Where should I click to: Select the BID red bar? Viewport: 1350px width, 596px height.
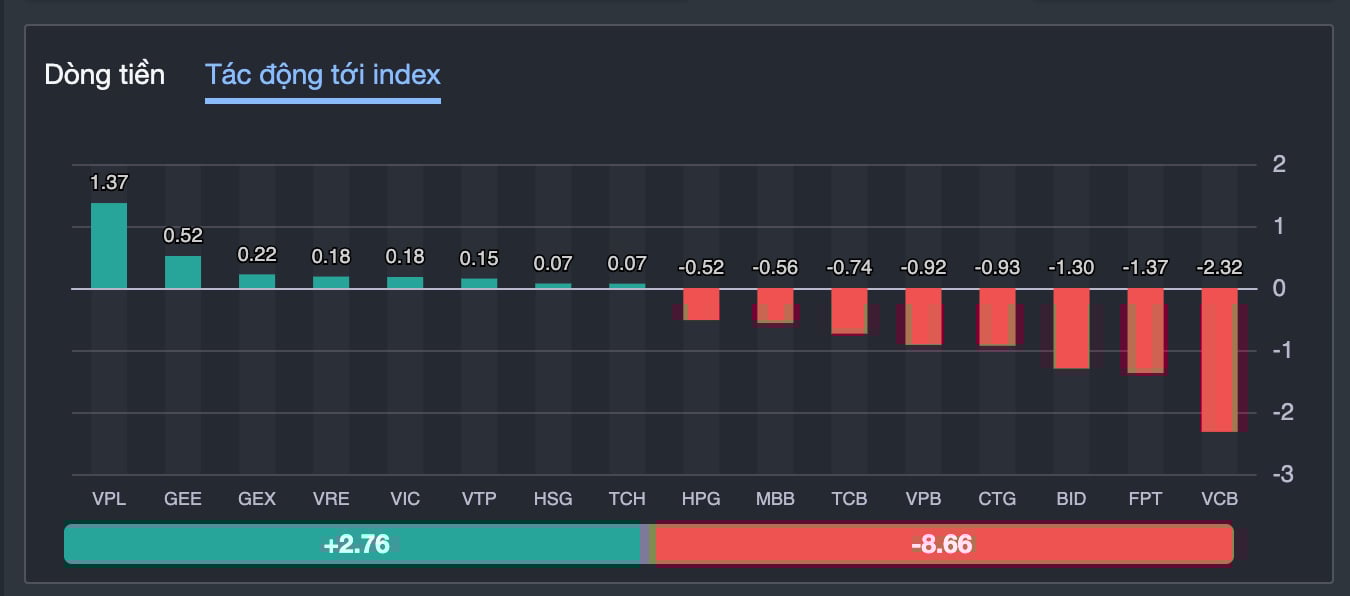[x=1071, y=329]
